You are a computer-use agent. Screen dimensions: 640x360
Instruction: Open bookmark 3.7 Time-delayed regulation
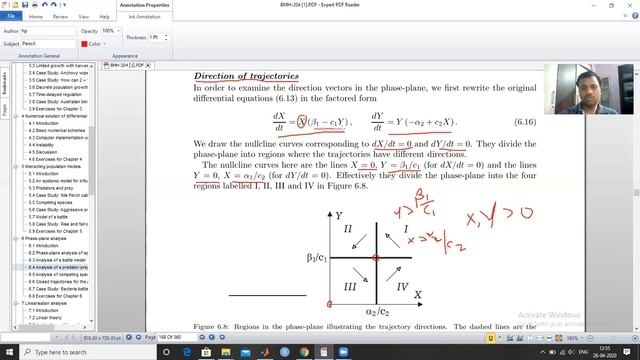click(55, 94)
